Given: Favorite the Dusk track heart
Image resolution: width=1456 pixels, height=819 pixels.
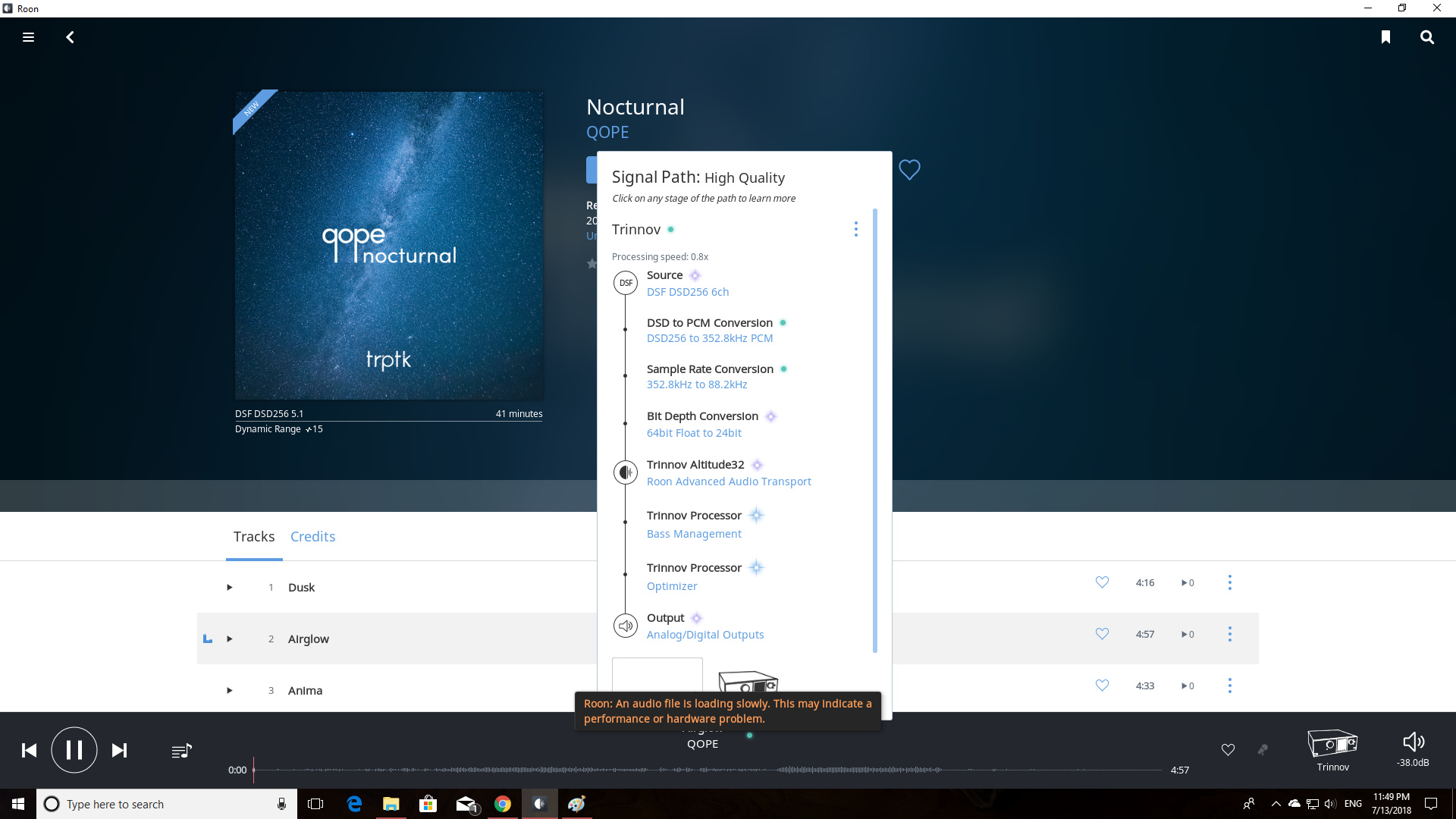Looking at the screenshot, I should (x=1102, y=582).
